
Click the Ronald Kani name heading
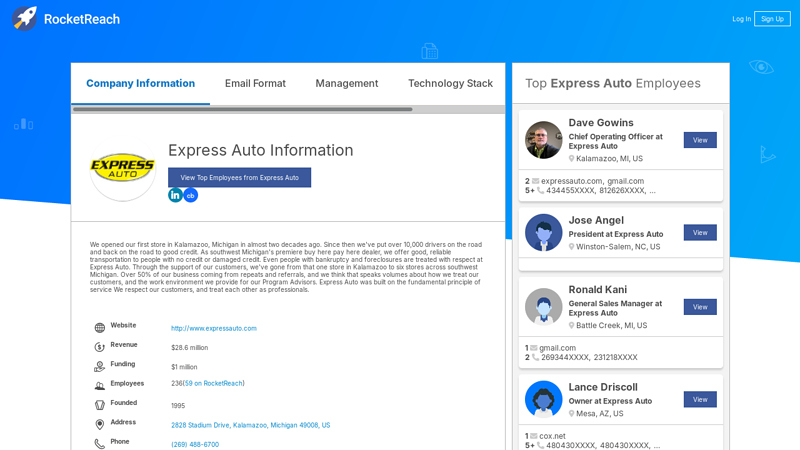click(597, 290)
